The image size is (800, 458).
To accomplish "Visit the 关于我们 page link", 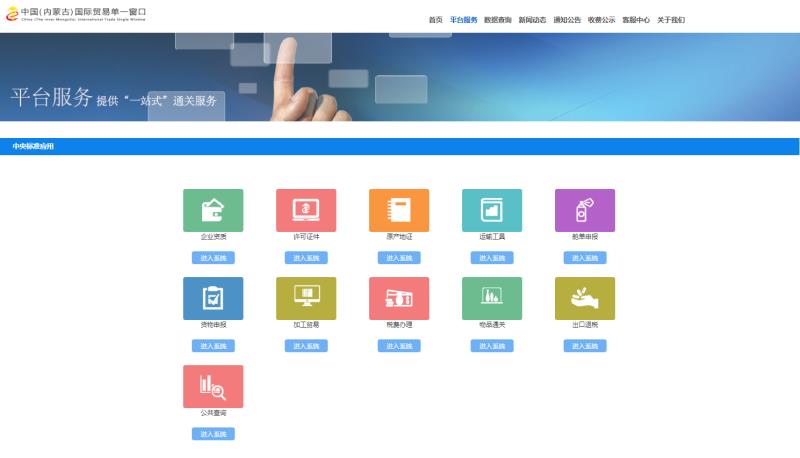I will click(x=671, y=20).
